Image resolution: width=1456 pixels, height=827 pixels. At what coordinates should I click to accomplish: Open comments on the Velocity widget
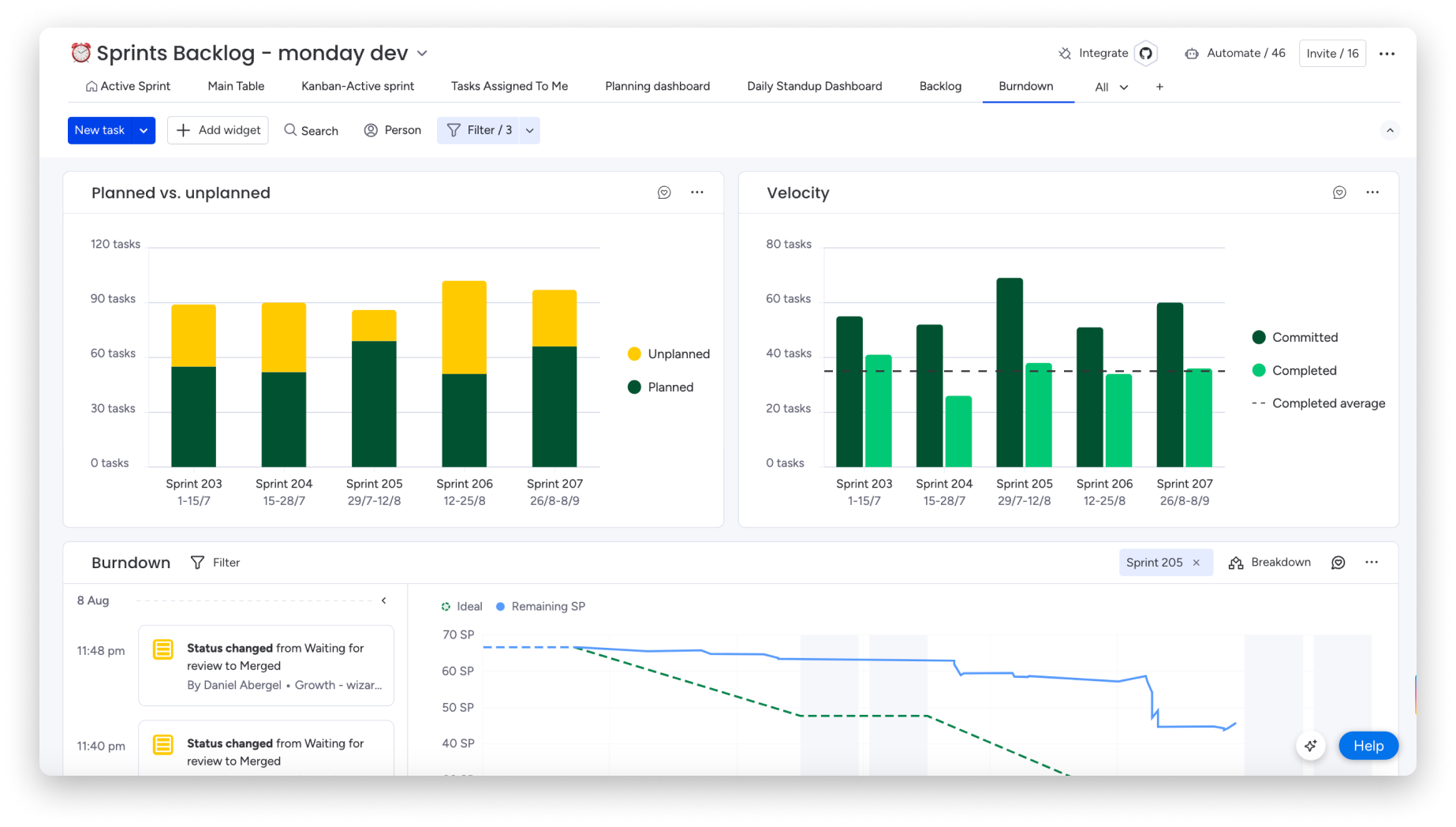1339,193
